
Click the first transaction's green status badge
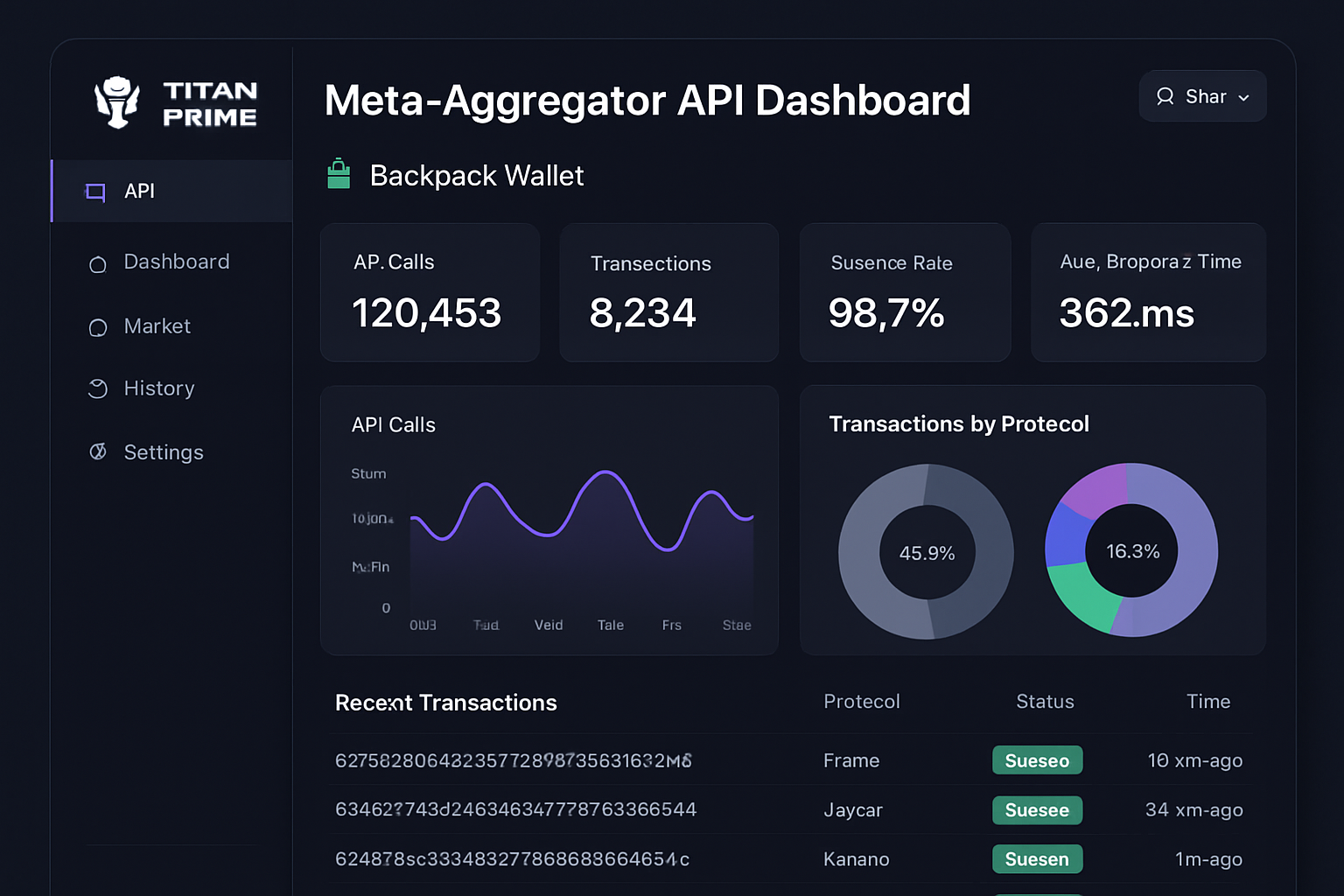1037,760
